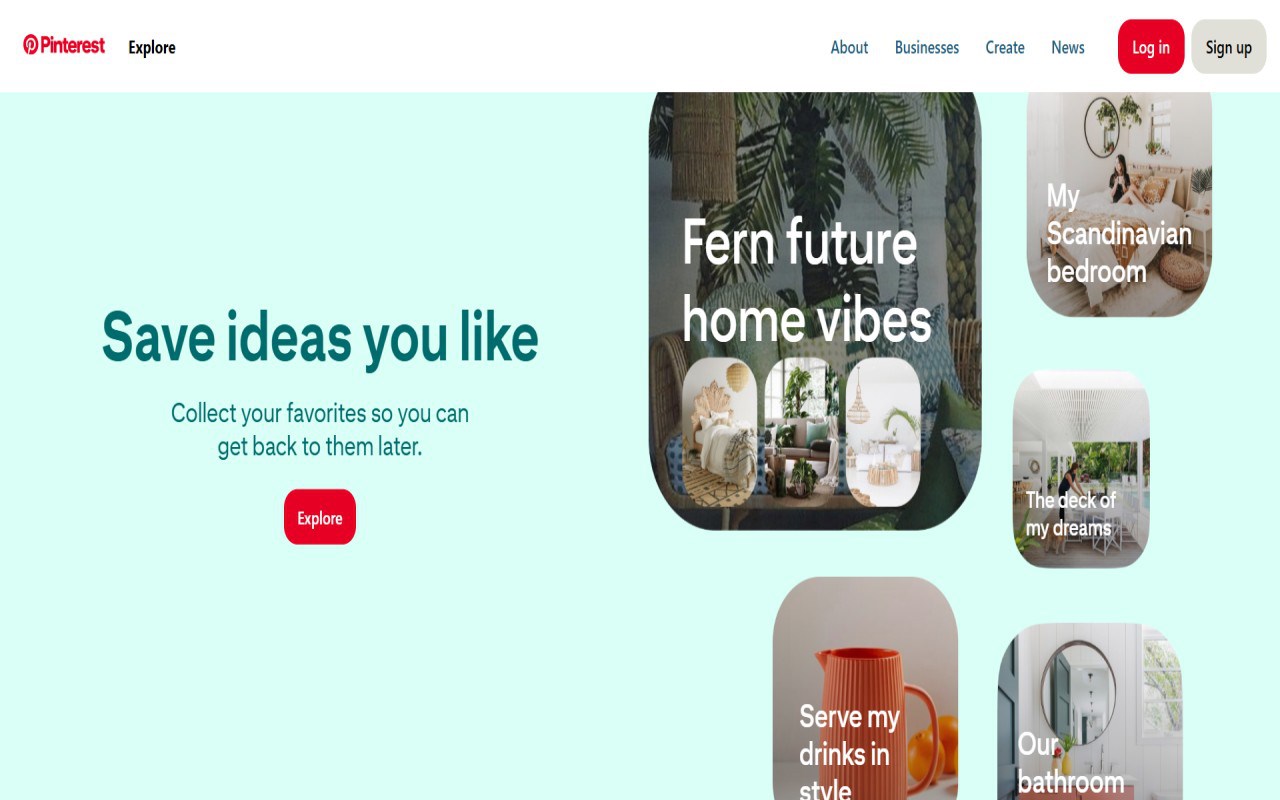This screenshot has height=800, width=1280.
Task: Click the Pinterest logo icon
Action: click(31, 45)
